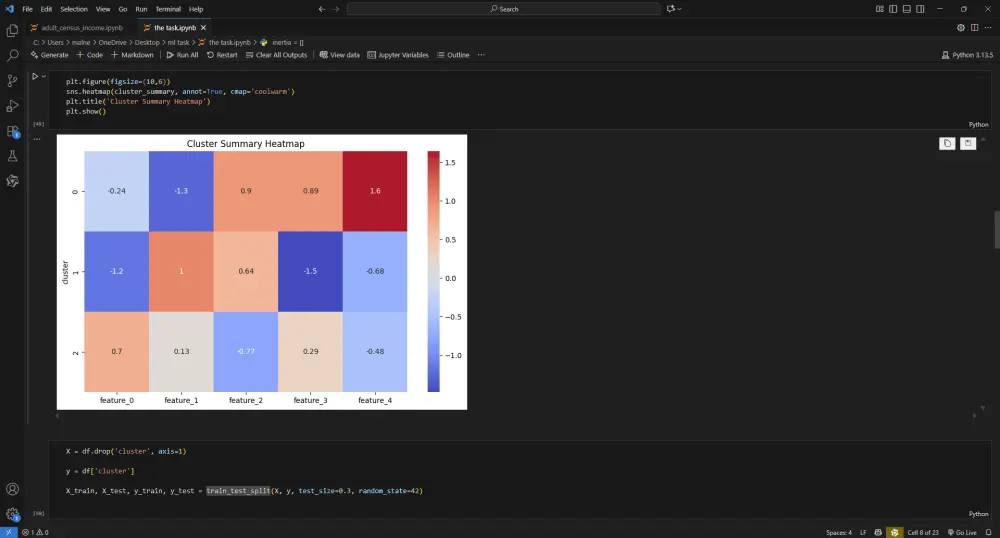Open the Accounts menu in activity bar
Image resolution: width=1000 pixels, height=538 pixels.
pos(12,489)
